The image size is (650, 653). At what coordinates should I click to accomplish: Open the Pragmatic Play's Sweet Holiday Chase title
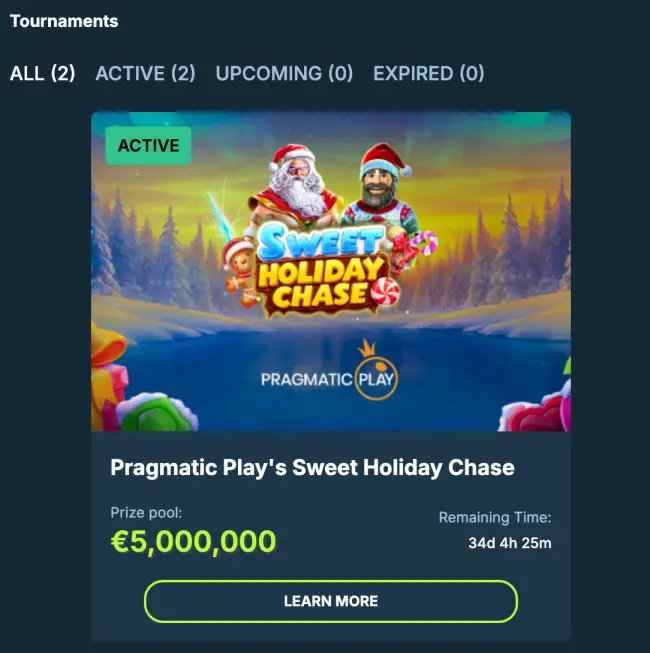pos(312,467)
